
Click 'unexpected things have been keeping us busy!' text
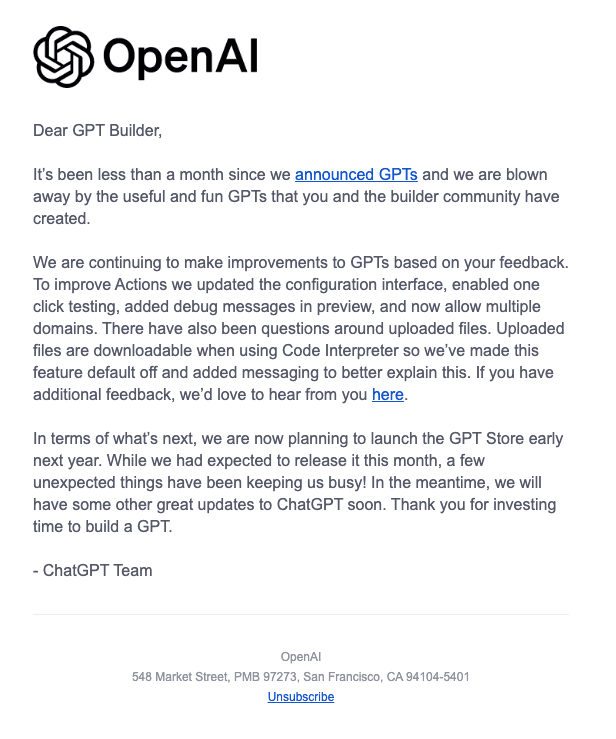[199, 483]
